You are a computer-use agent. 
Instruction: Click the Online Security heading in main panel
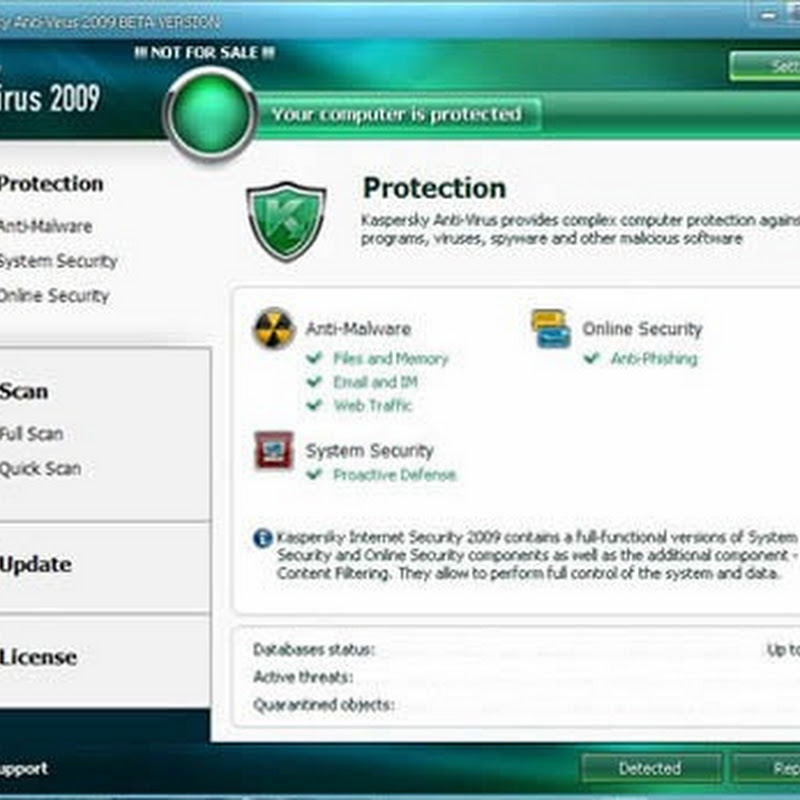(x=642, y=329)
